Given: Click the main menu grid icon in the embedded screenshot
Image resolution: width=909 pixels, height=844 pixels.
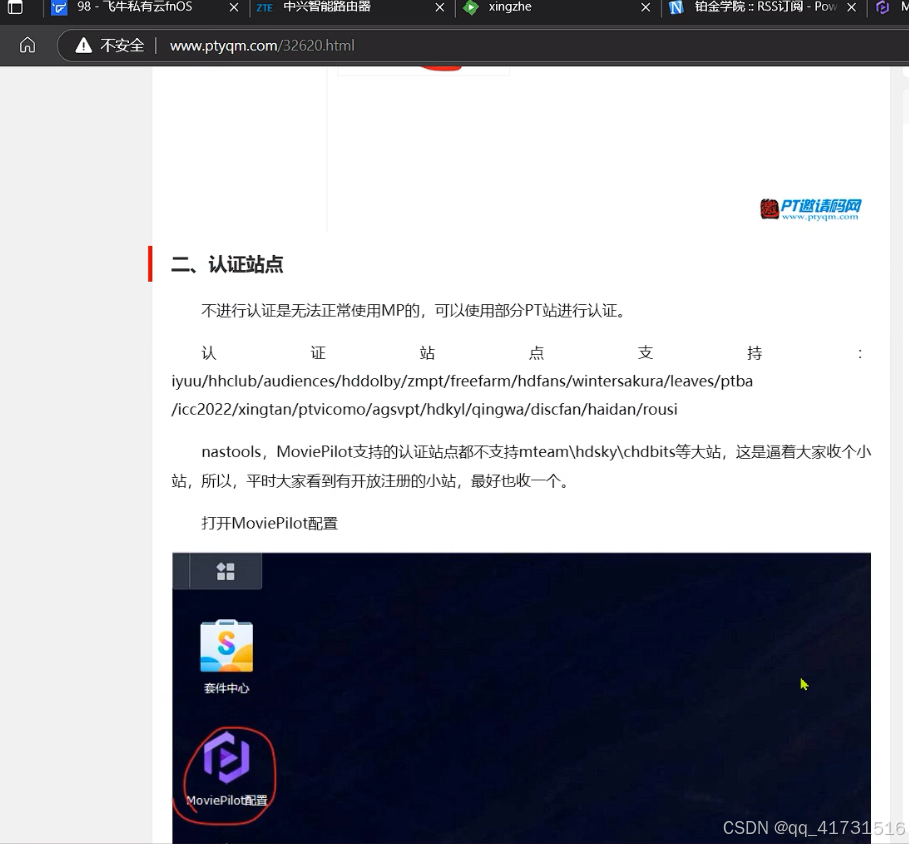Looking at the screenshot, I should coord(226,571).
